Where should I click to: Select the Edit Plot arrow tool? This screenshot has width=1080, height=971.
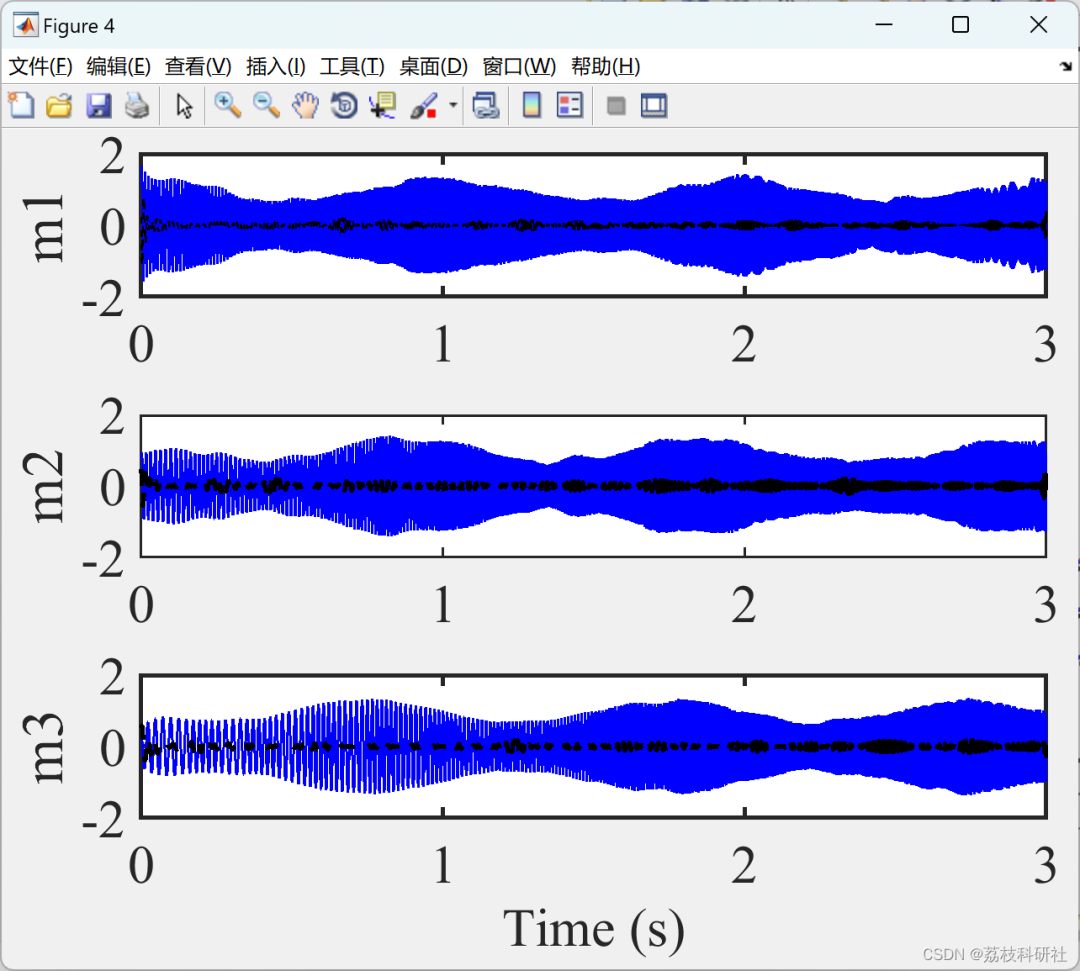[184, 106]
